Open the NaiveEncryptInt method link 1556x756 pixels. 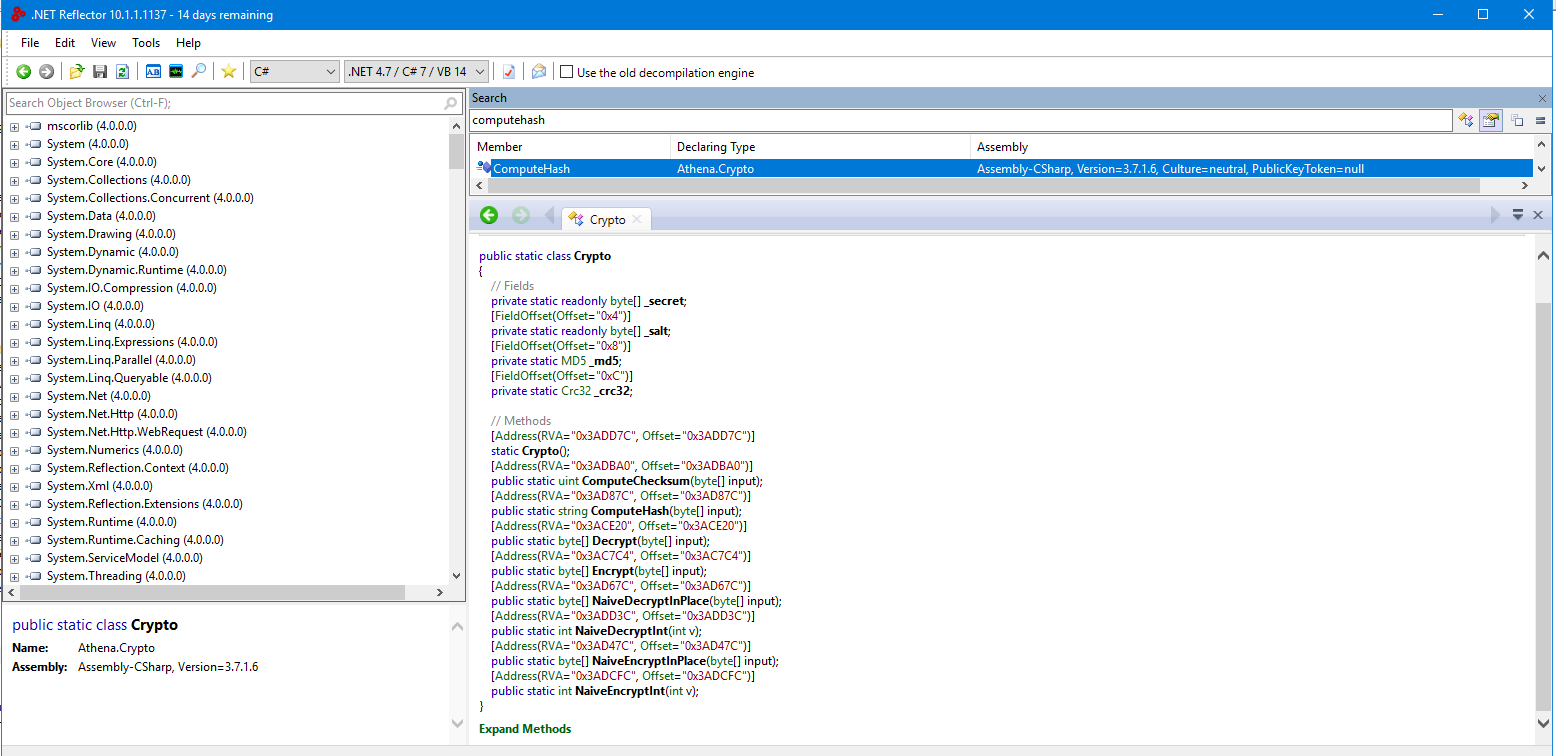[x=620, y=691]
